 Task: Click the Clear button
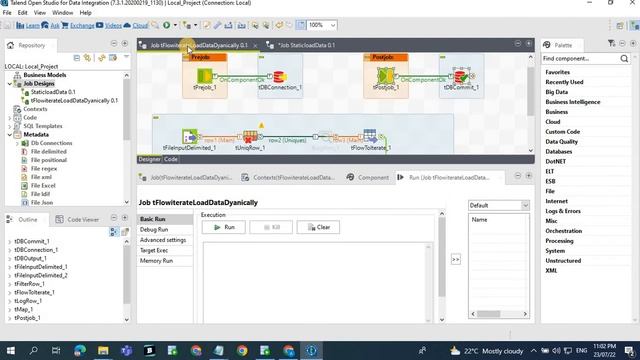click(318, 227)
